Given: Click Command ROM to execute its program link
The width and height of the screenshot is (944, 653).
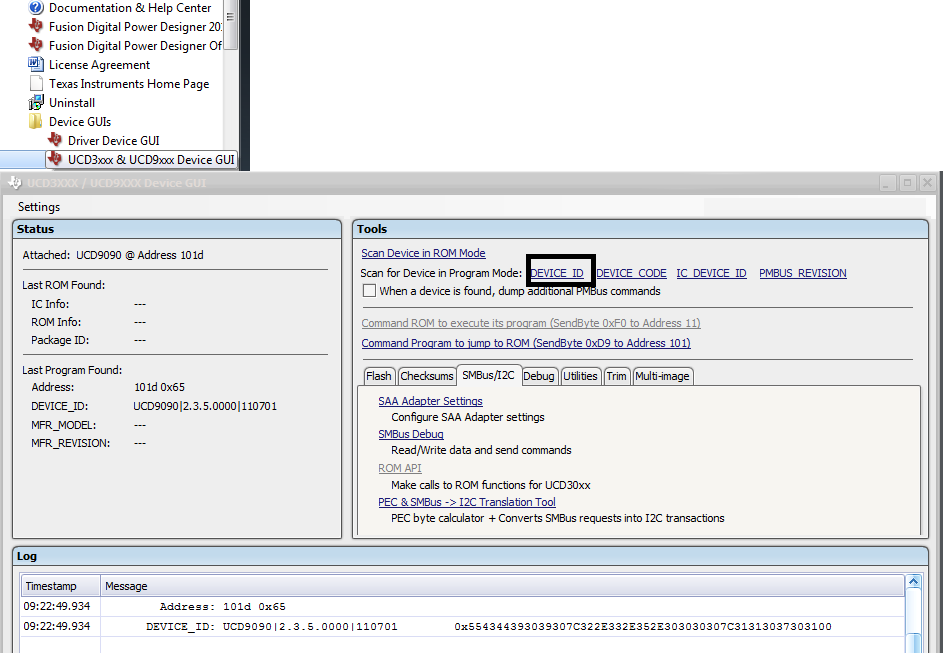Looking at the screenshot, I should pos(531,323).
